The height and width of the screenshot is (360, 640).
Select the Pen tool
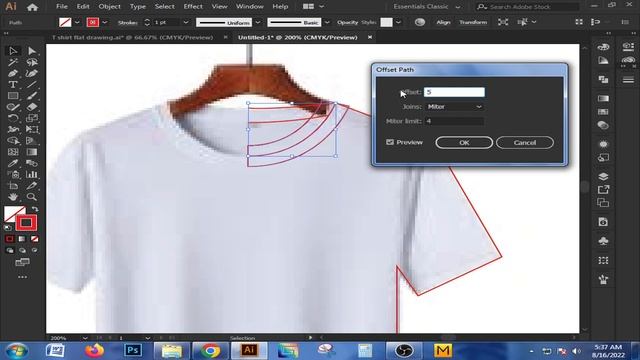click(x=13, y=73)
